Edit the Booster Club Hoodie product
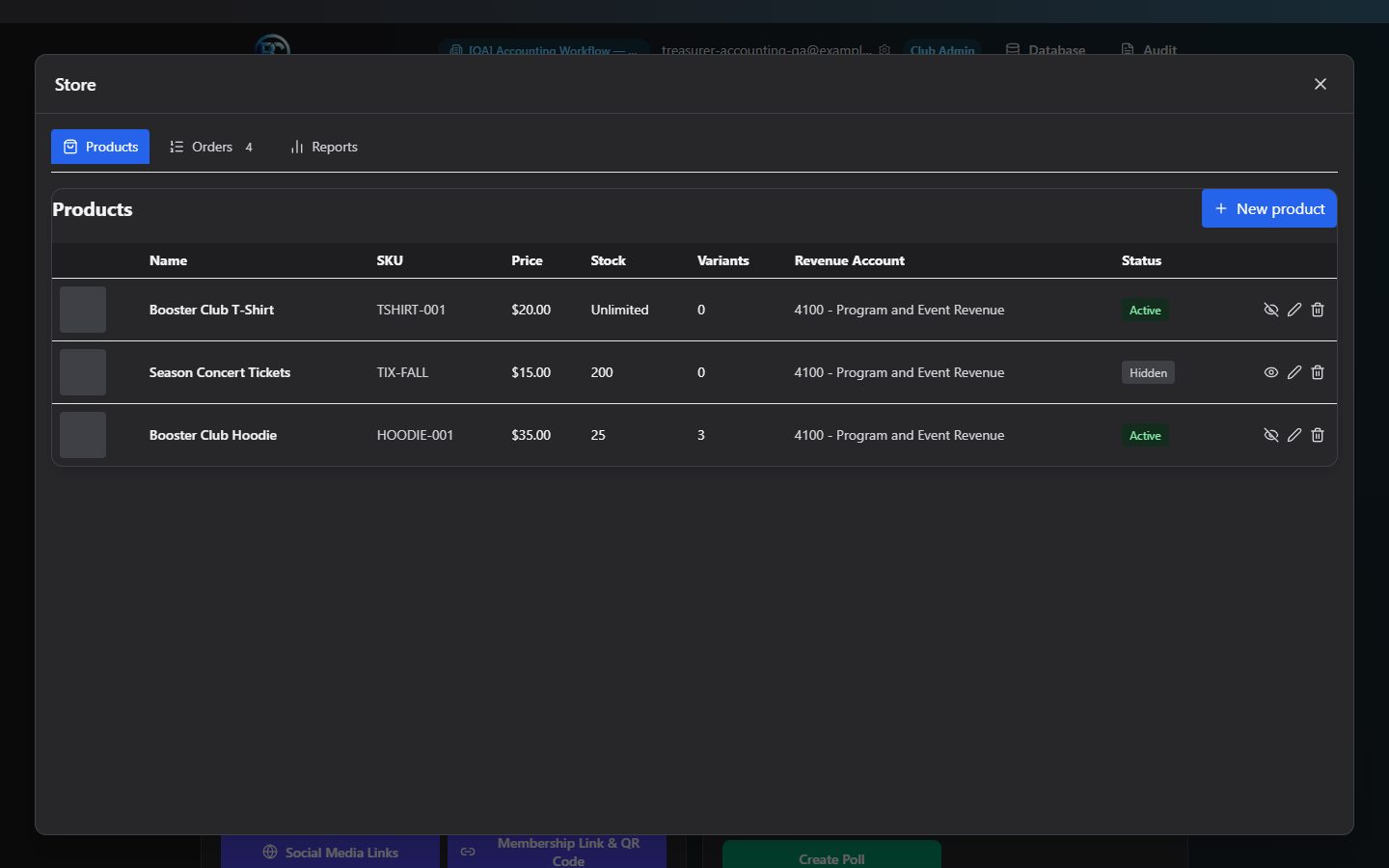This screenshot has height=868, width=1389. [1294, 435]
